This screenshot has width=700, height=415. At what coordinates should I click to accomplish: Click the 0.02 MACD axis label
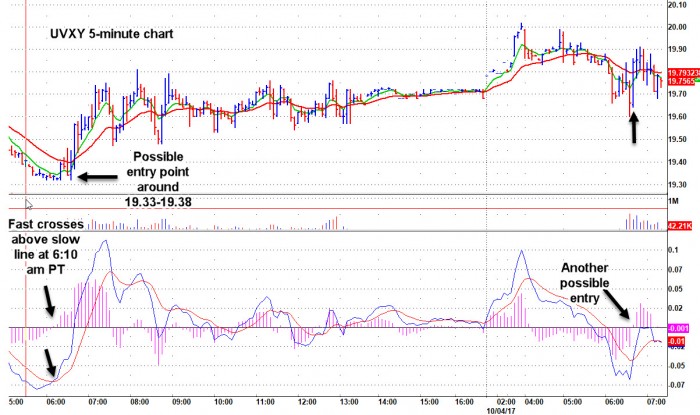coord(674,308)
